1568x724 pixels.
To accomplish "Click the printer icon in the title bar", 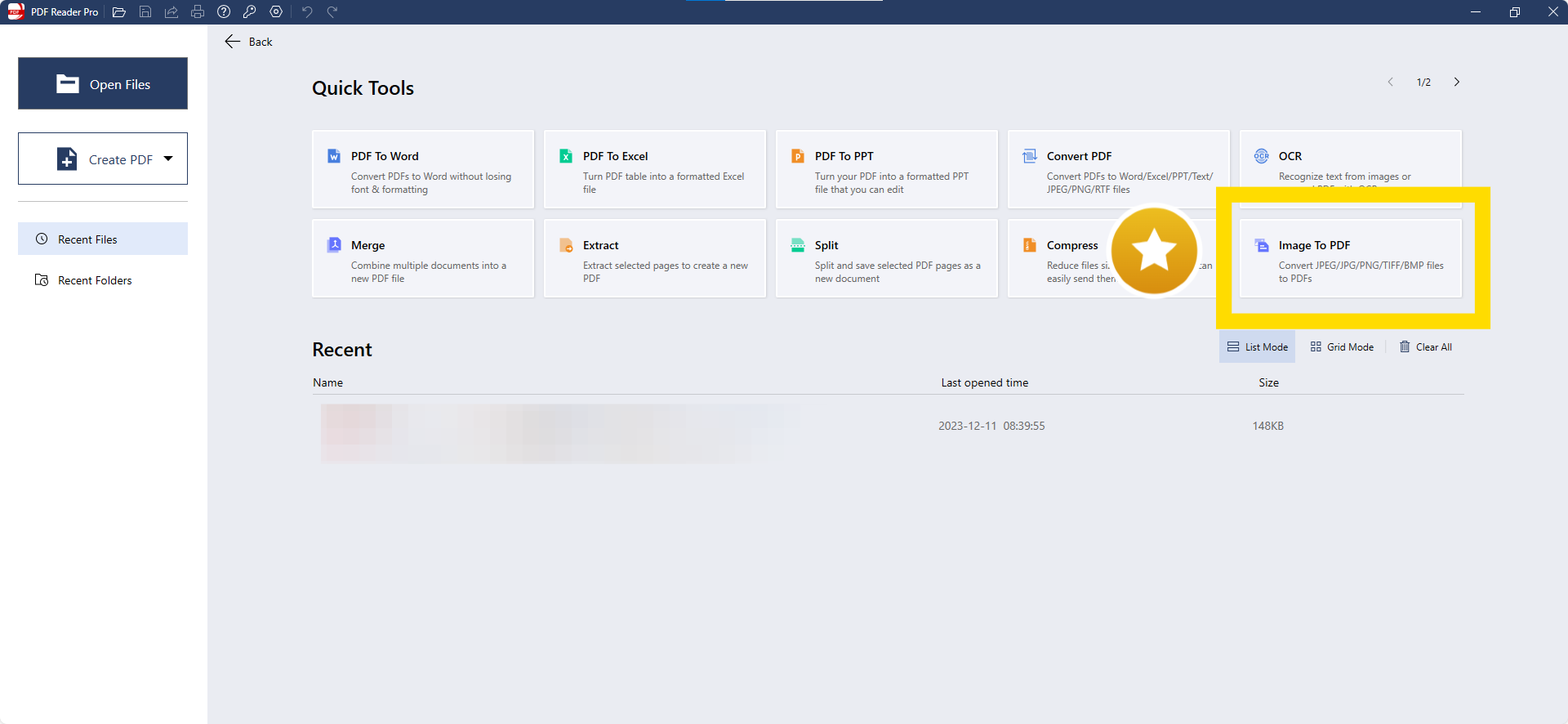I will point(198,12).
